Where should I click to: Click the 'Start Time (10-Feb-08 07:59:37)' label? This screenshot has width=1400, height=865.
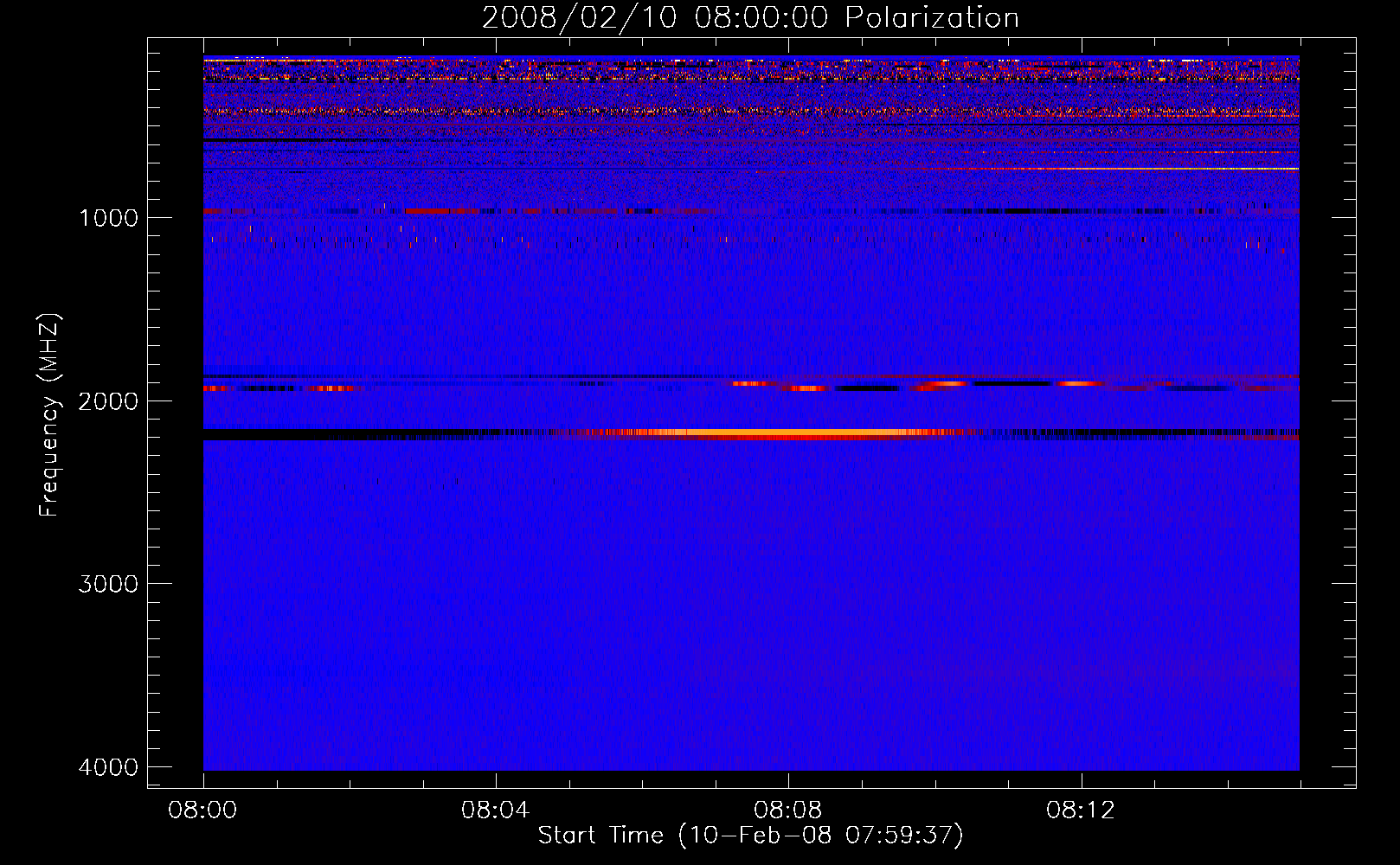tap(750, 835)
